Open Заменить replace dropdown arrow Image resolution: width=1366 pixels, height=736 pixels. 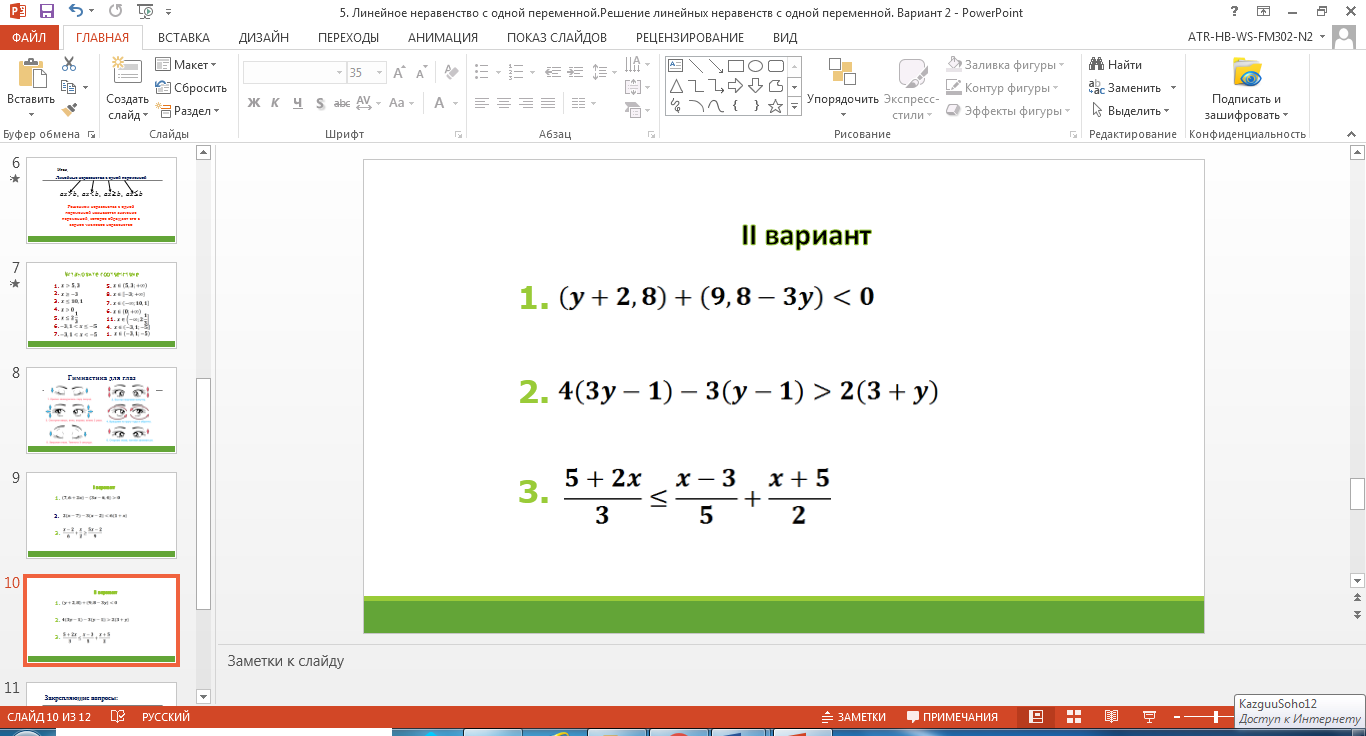click(1174, 88)
